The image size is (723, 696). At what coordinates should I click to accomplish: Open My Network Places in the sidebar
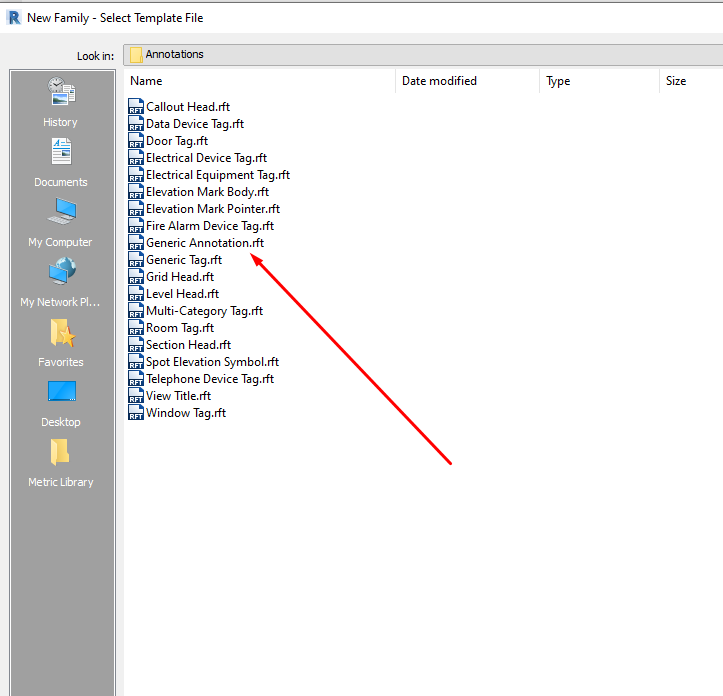click(61, 283)
